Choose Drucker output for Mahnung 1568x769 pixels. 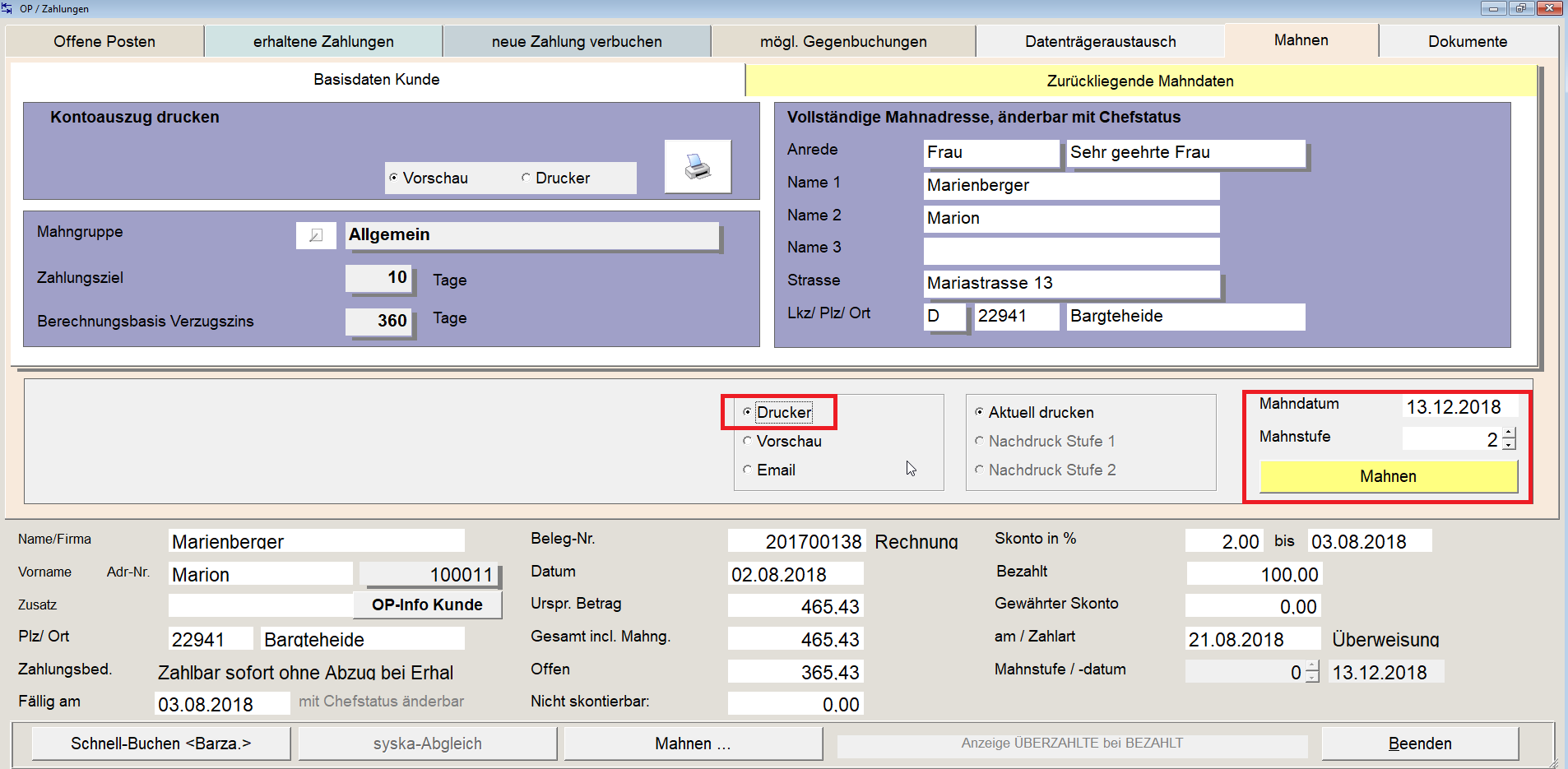coord(777,412)
